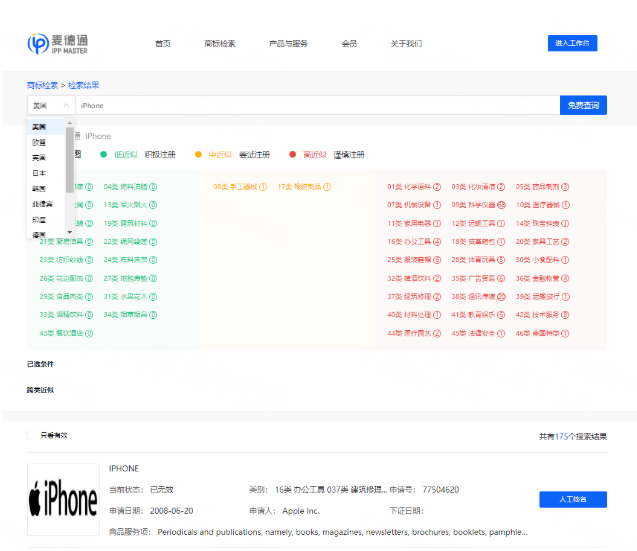
Task: Open 产品与服务 navigation item
Action: point(288,43)
